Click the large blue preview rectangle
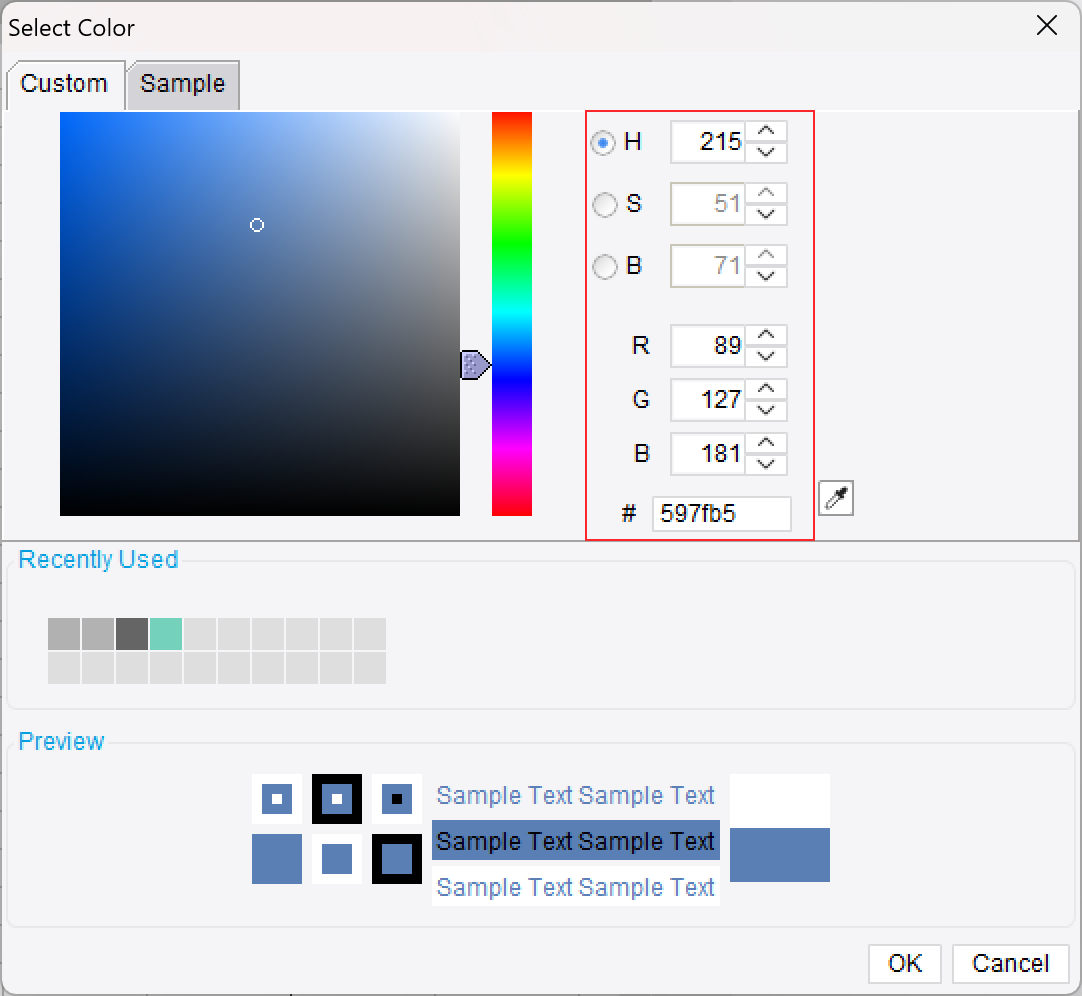Viewport: 1082px width, 996px height. [x=780, y=855]
